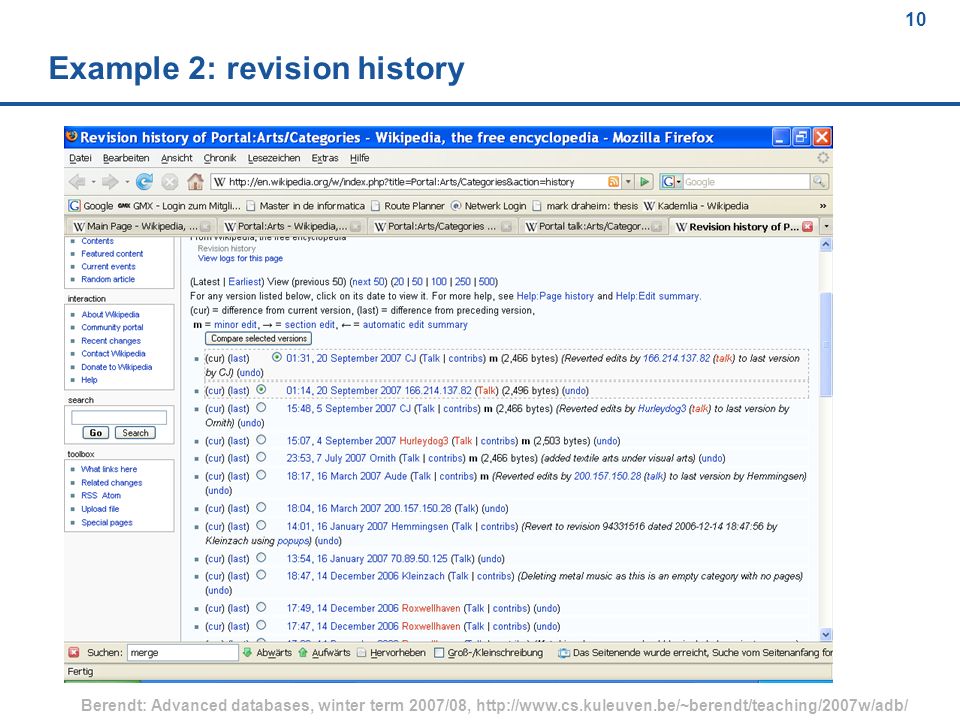Close the Main Page - Wikipedia tab
The image size is (960, 720).
[x=206, y=227]
